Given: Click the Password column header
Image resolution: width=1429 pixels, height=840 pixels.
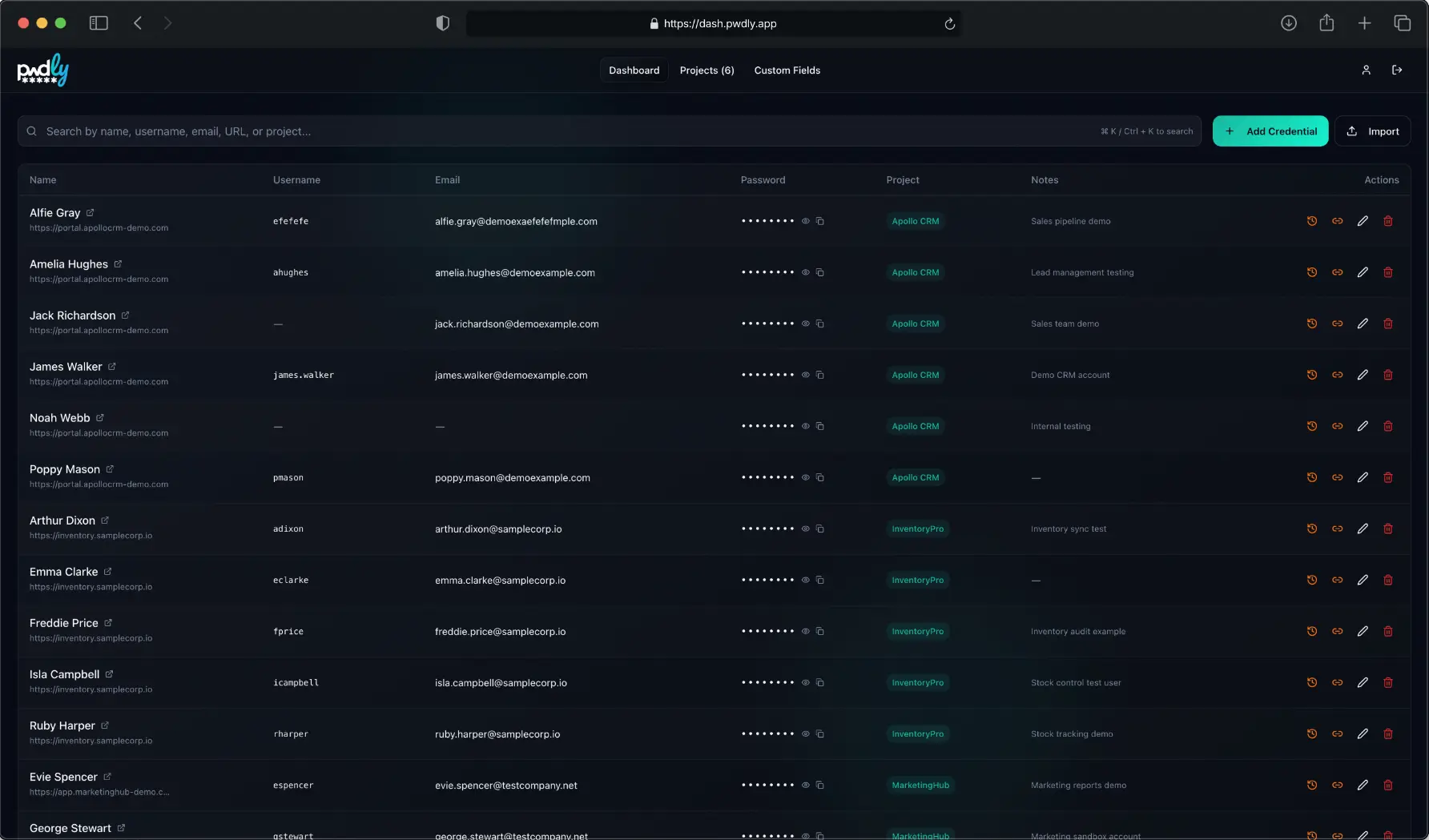Looking at the screenshot, I should tap(763, 180).
